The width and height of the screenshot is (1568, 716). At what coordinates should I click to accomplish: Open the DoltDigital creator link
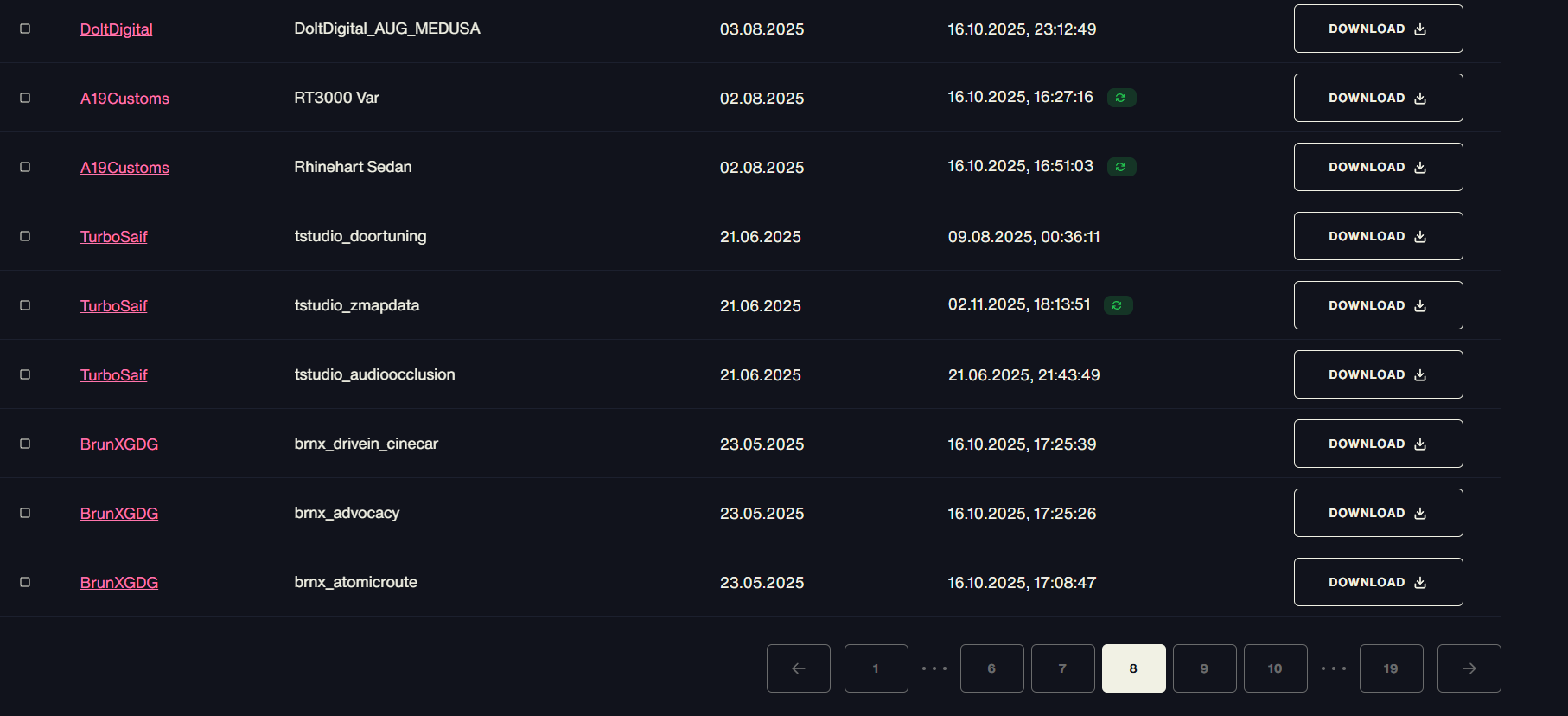(x=116, y=29)
